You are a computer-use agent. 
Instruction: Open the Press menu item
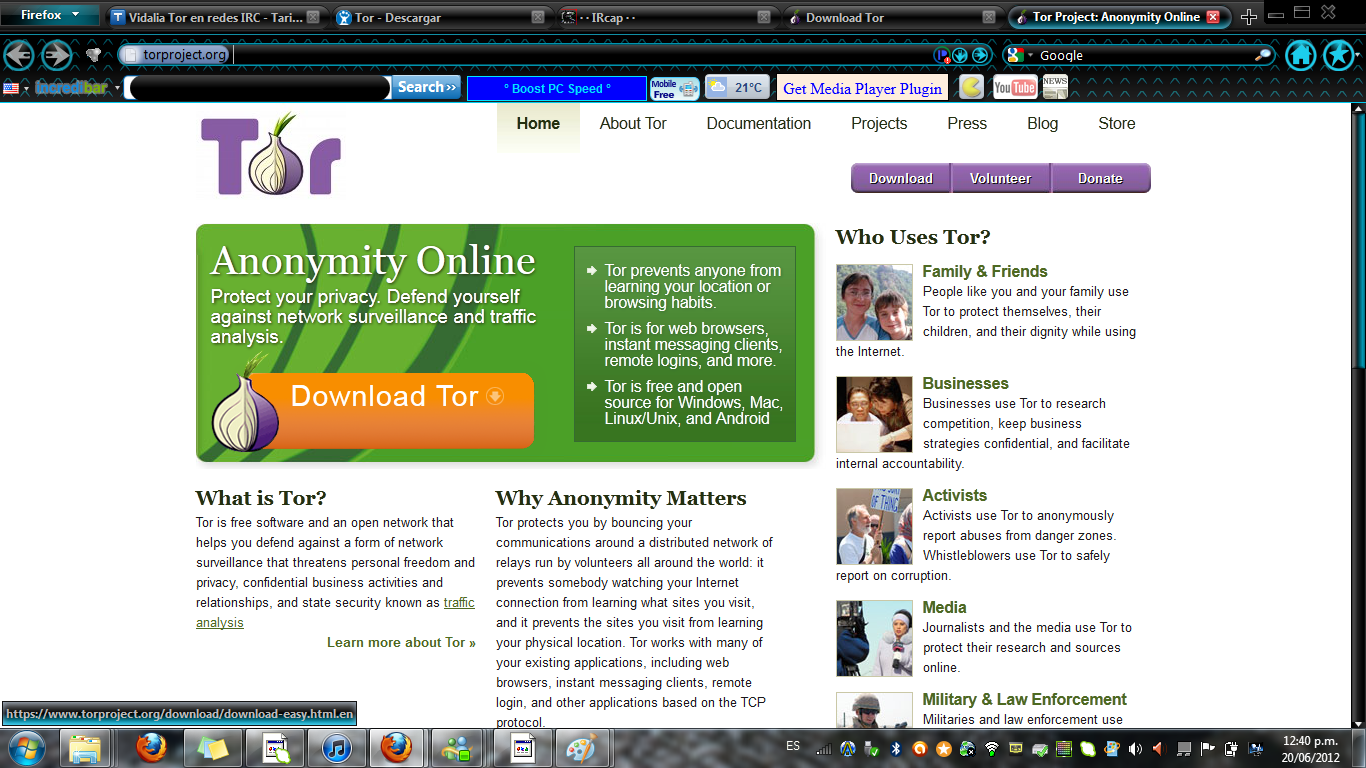point(967,124)
